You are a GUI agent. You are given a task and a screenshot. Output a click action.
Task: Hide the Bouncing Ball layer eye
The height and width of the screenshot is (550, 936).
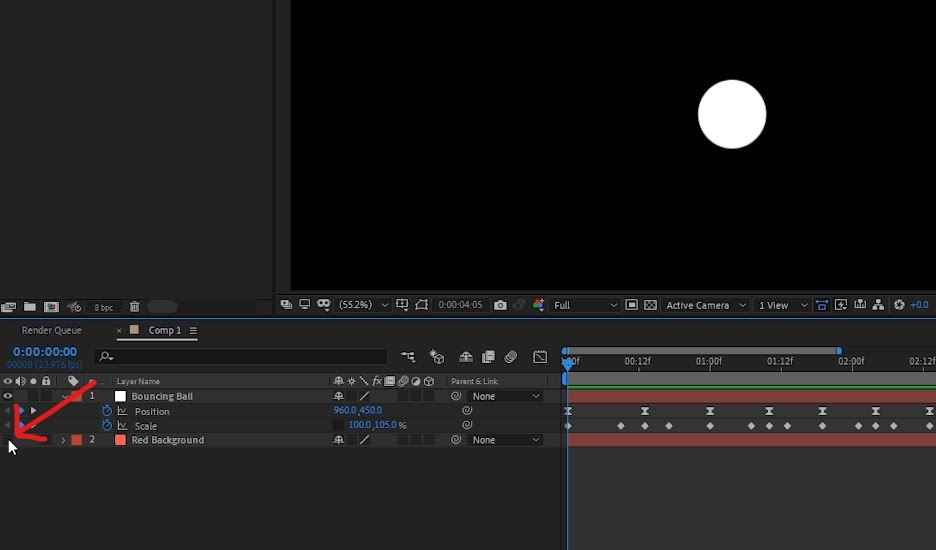pos(8,396)
